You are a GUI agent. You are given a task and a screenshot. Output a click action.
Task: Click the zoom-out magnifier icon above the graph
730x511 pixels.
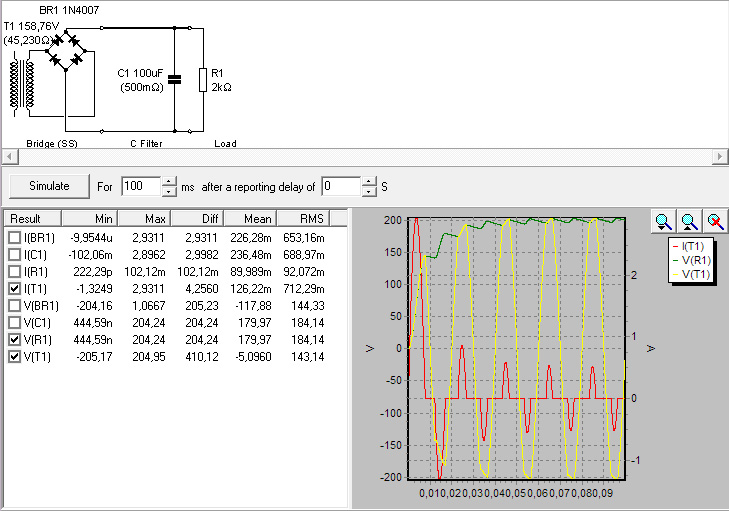[689, 221]
